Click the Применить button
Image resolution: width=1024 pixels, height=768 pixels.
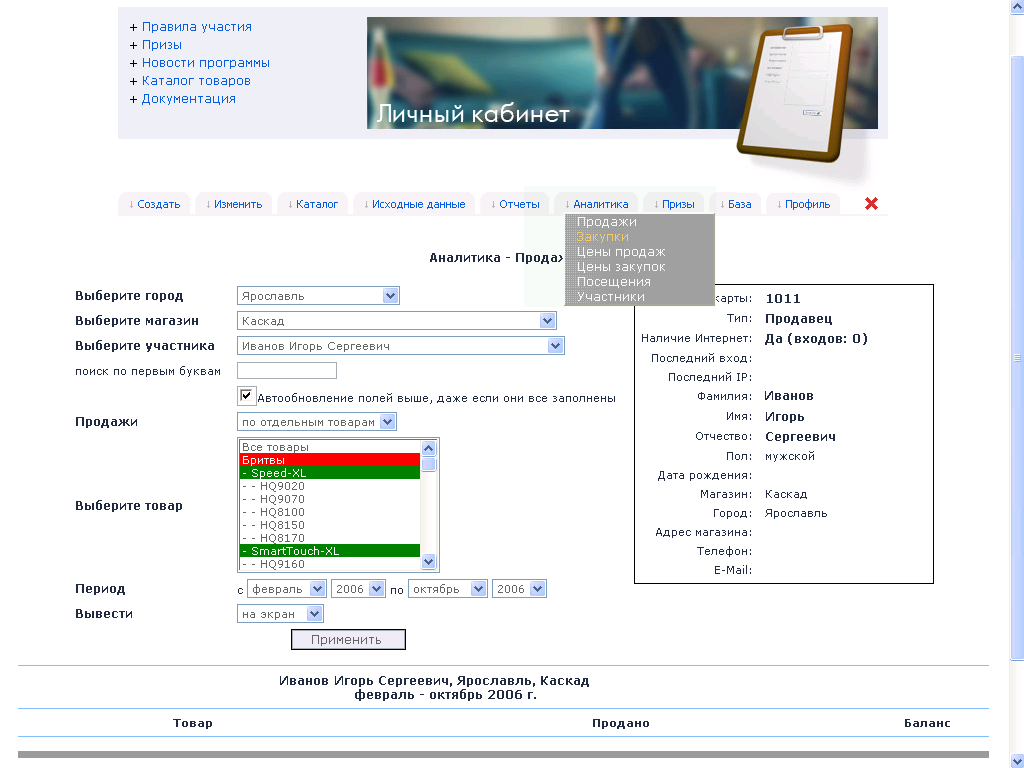click(348, 639)
